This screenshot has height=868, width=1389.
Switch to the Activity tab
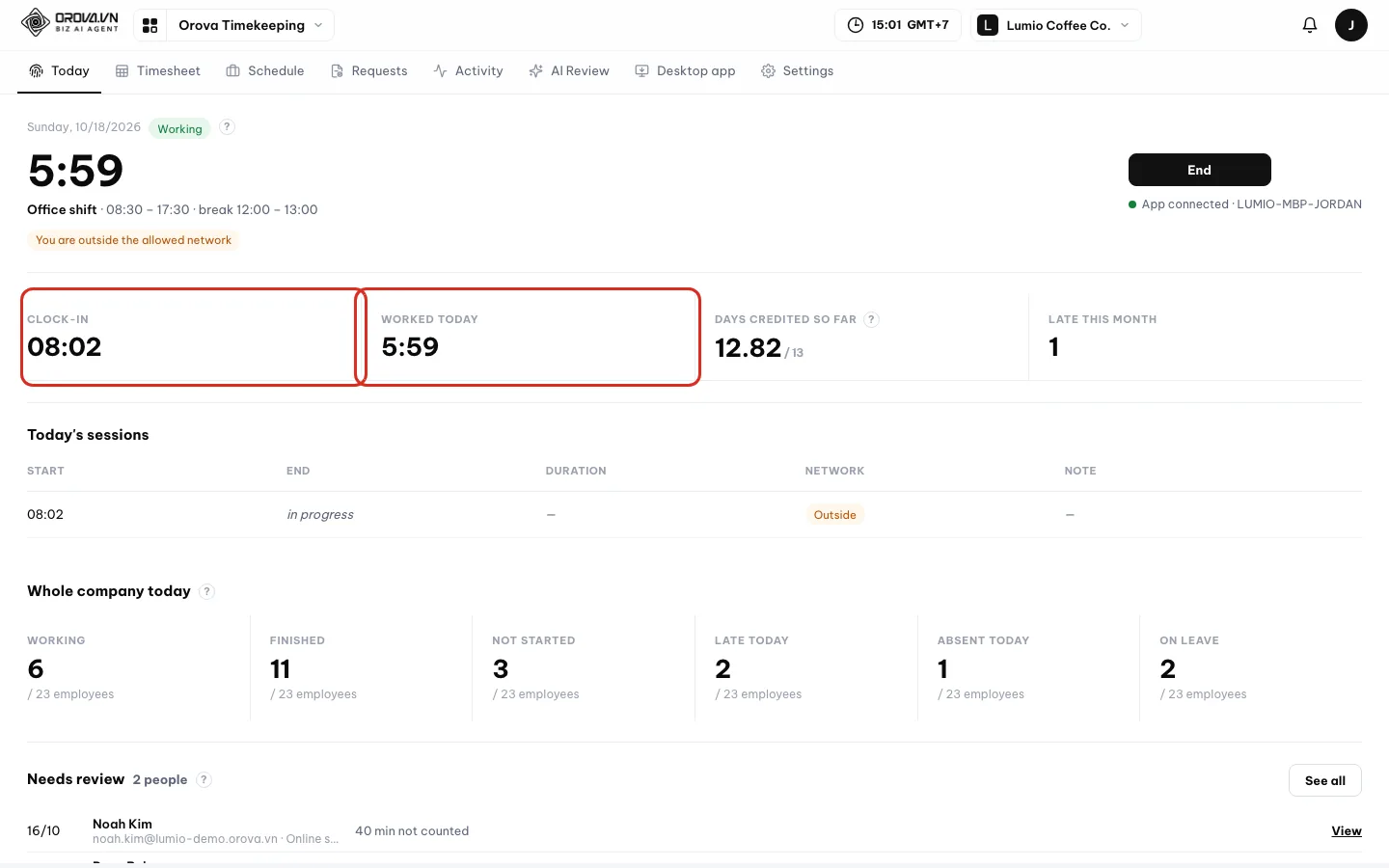[469, 71]
